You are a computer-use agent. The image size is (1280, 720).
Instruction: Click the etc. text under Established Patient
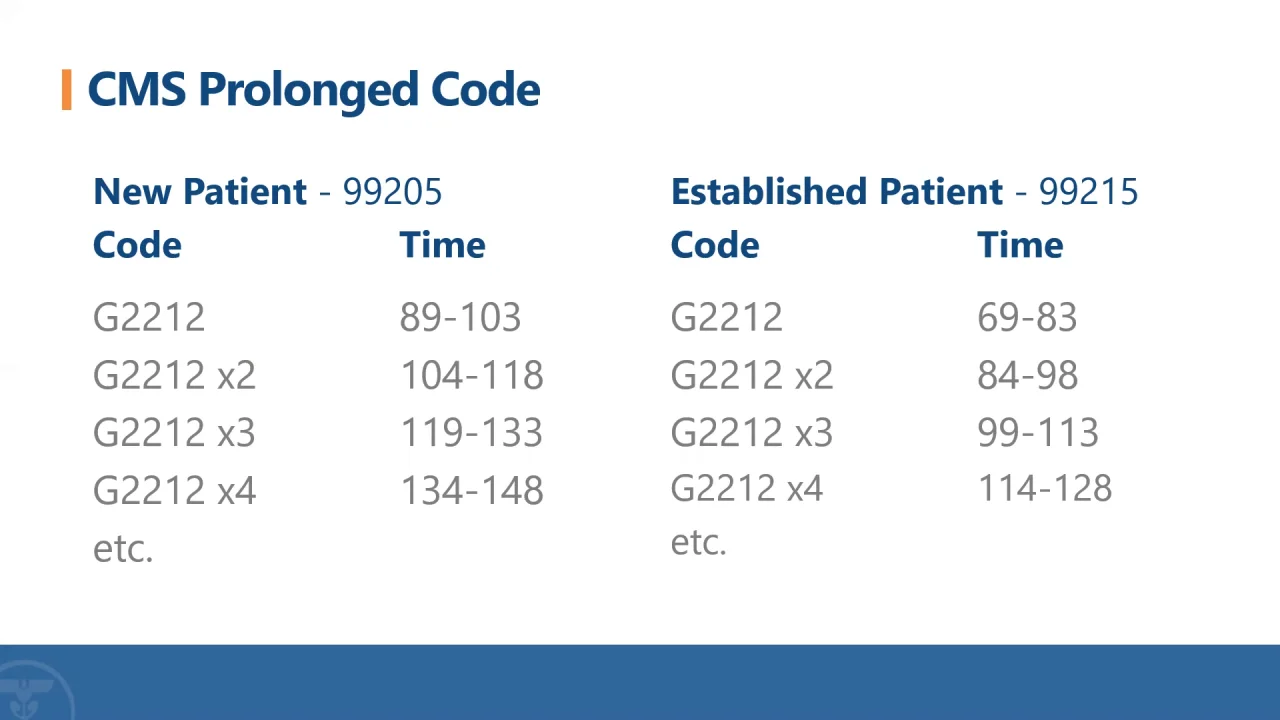point(698,542)
